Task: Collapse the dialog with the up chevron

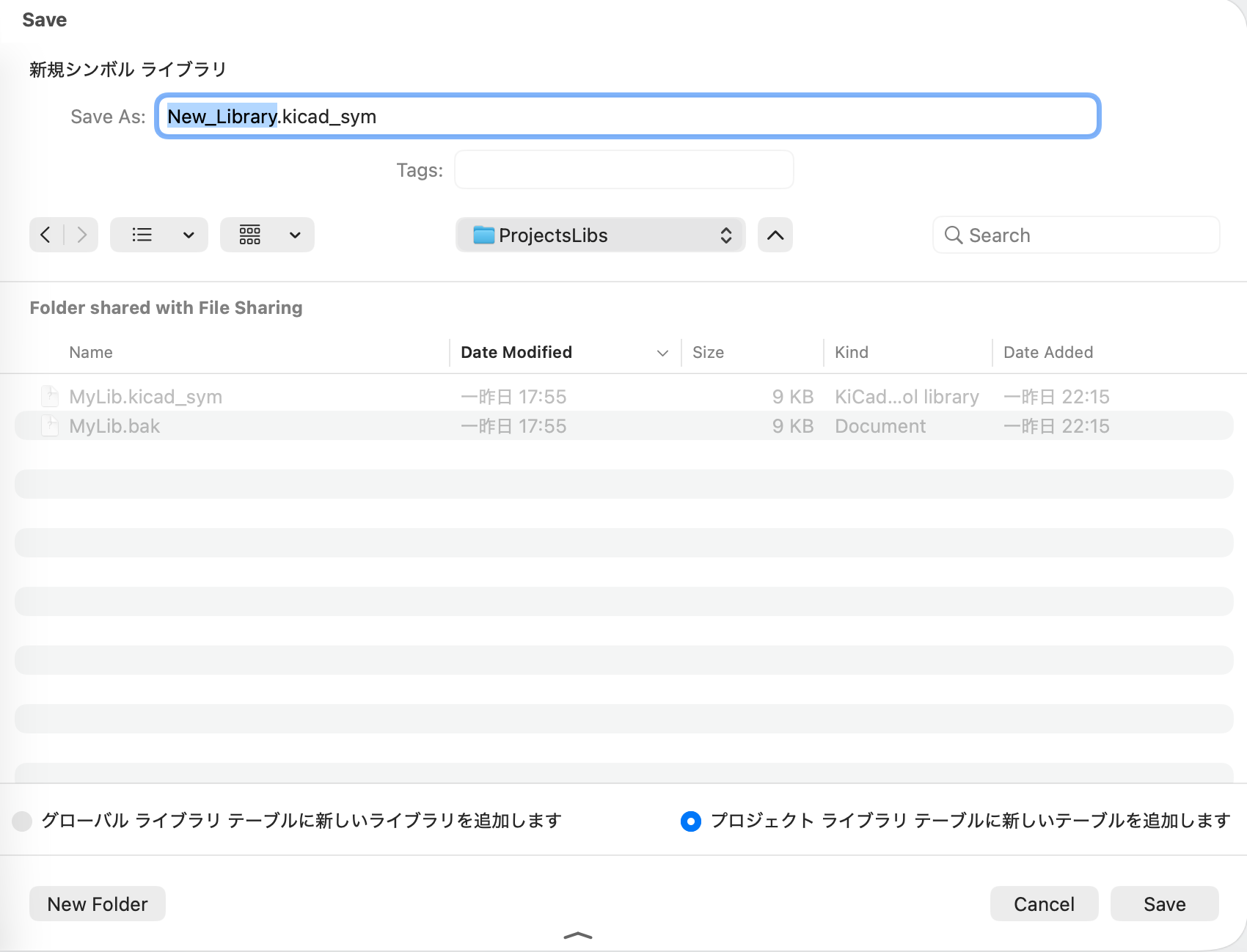Action: 775,235
